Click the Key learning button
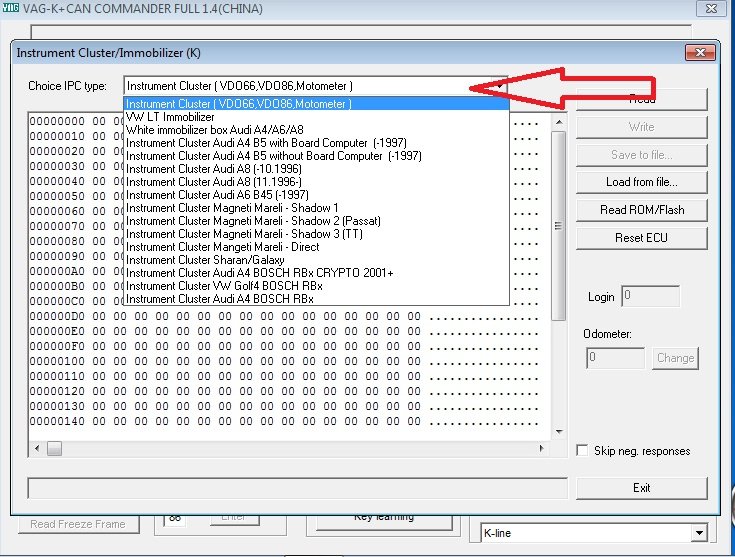 coord(385,517)
